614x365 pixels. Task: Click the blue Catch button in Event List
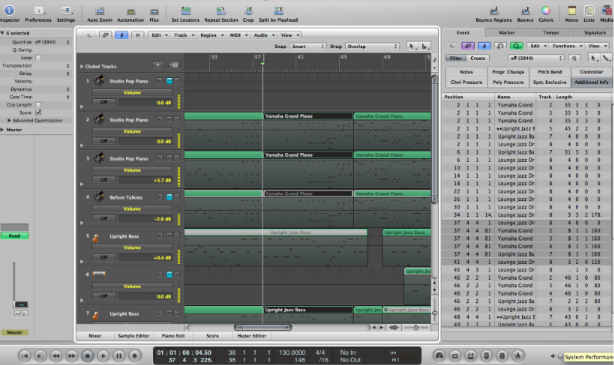click(484, 46)
